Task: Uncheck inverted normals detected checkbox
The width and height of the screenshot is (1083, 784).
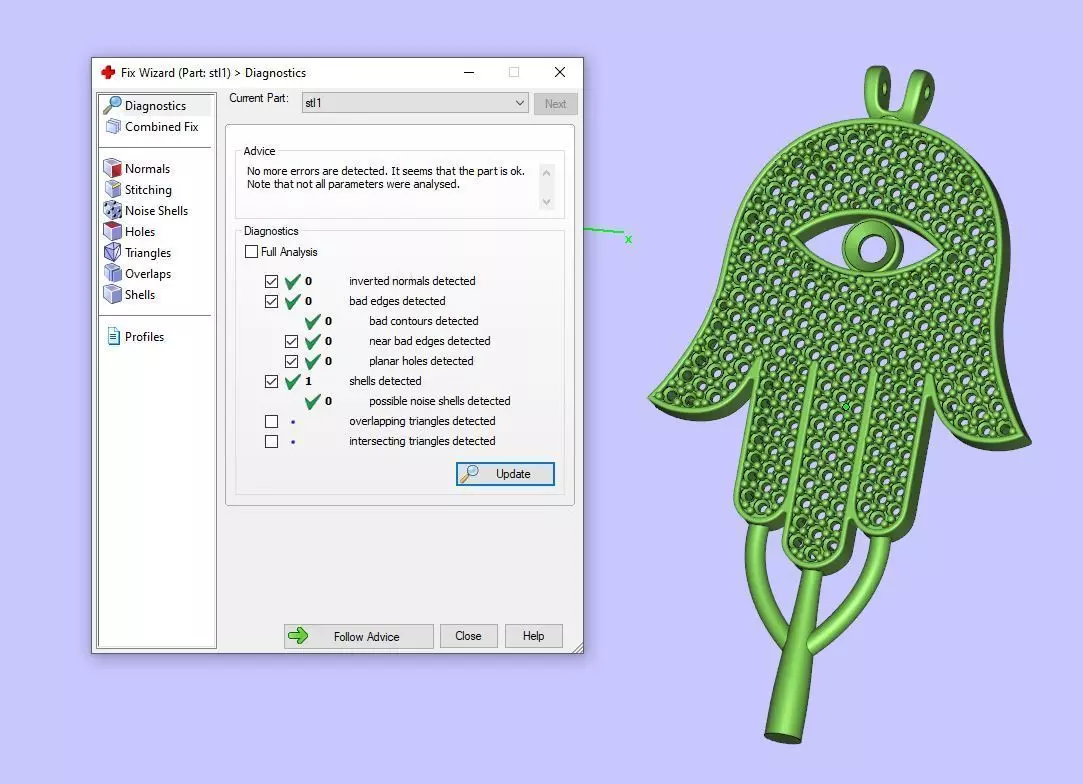Action: tap(271, 281)
